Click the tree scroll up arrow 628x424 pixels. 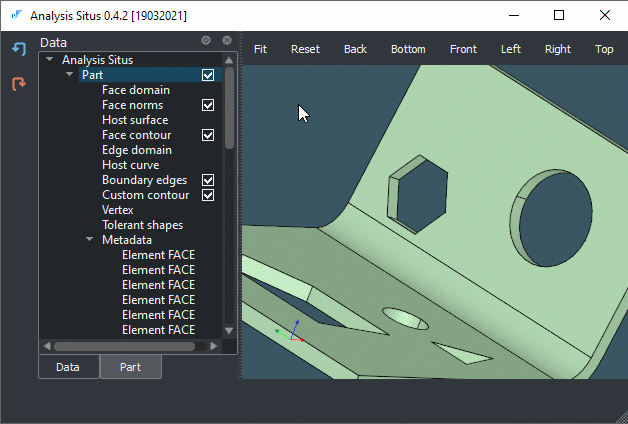[x=229, y=60]
